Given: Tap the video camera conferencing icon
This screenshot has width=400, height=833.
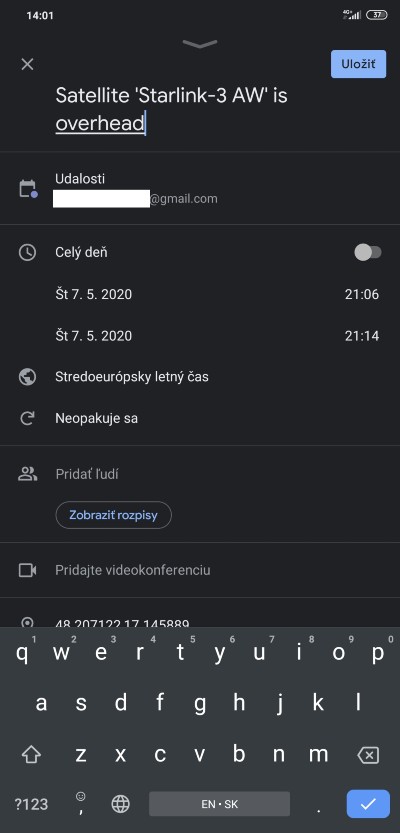Looking at the screenshot, I should coord(27,571).
